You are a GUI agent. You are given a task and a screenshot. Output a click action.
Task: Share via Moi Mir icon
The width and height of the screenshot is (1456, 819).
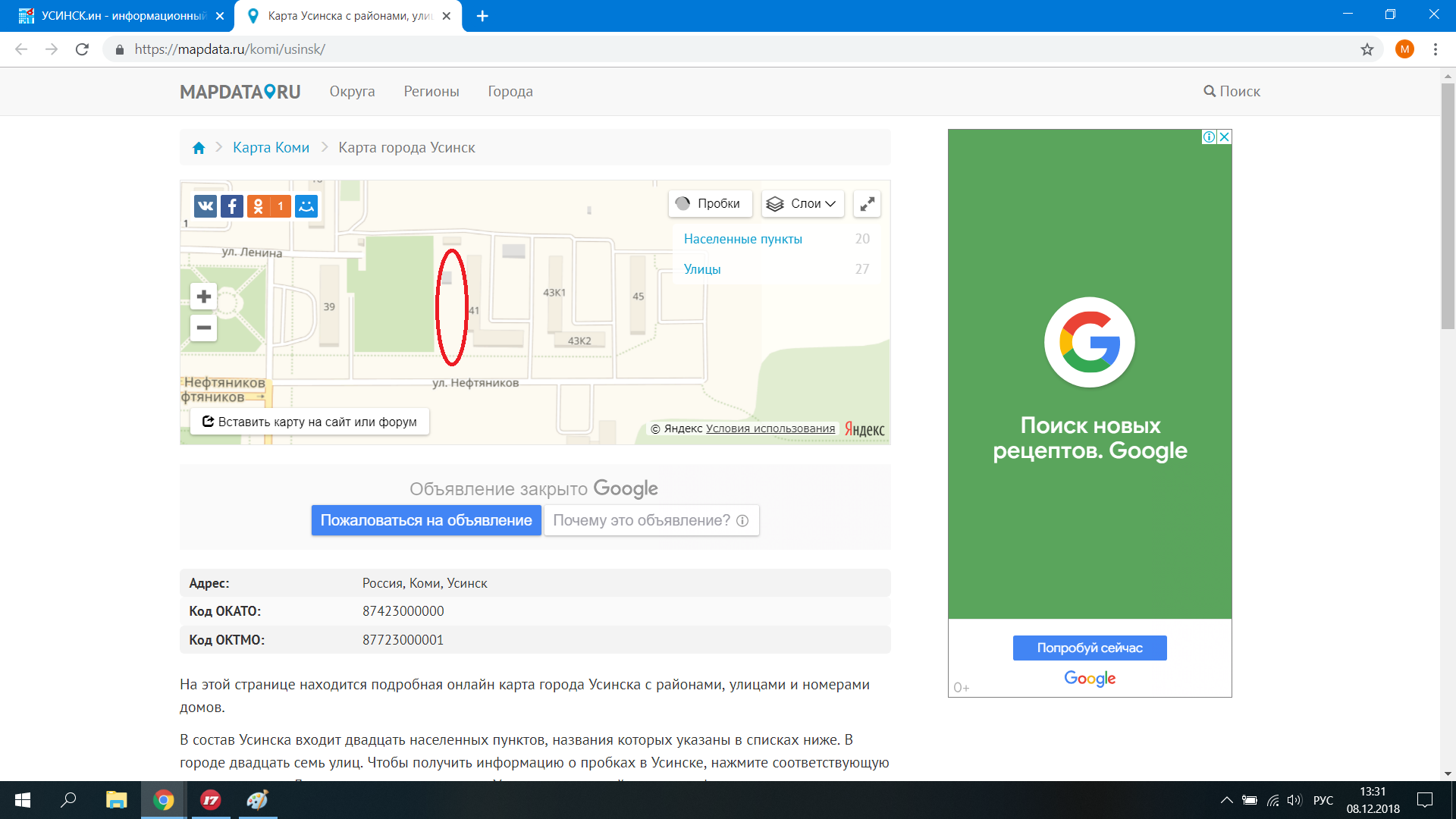[x=306, y=206]
